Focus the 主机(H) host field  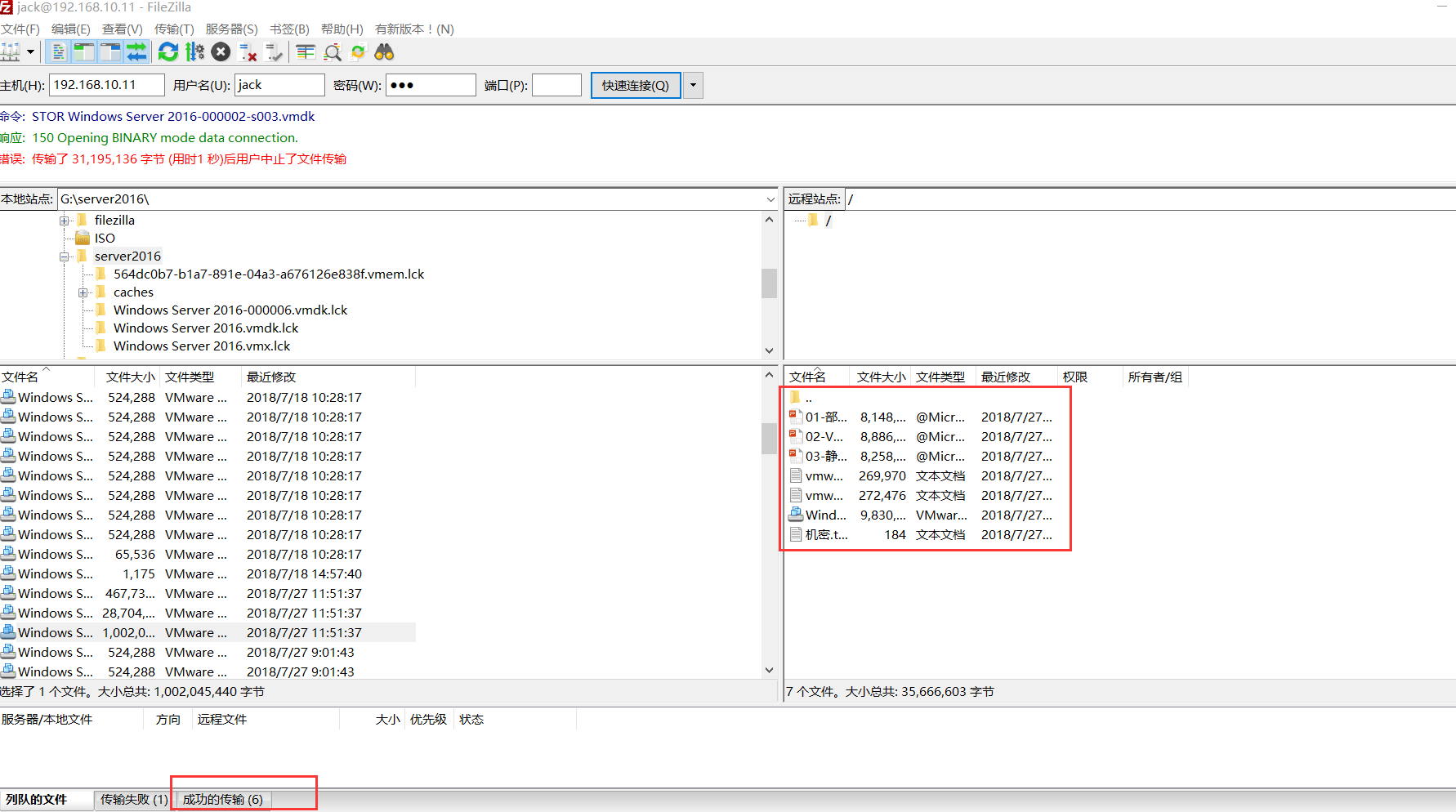[x=107, y=85]
